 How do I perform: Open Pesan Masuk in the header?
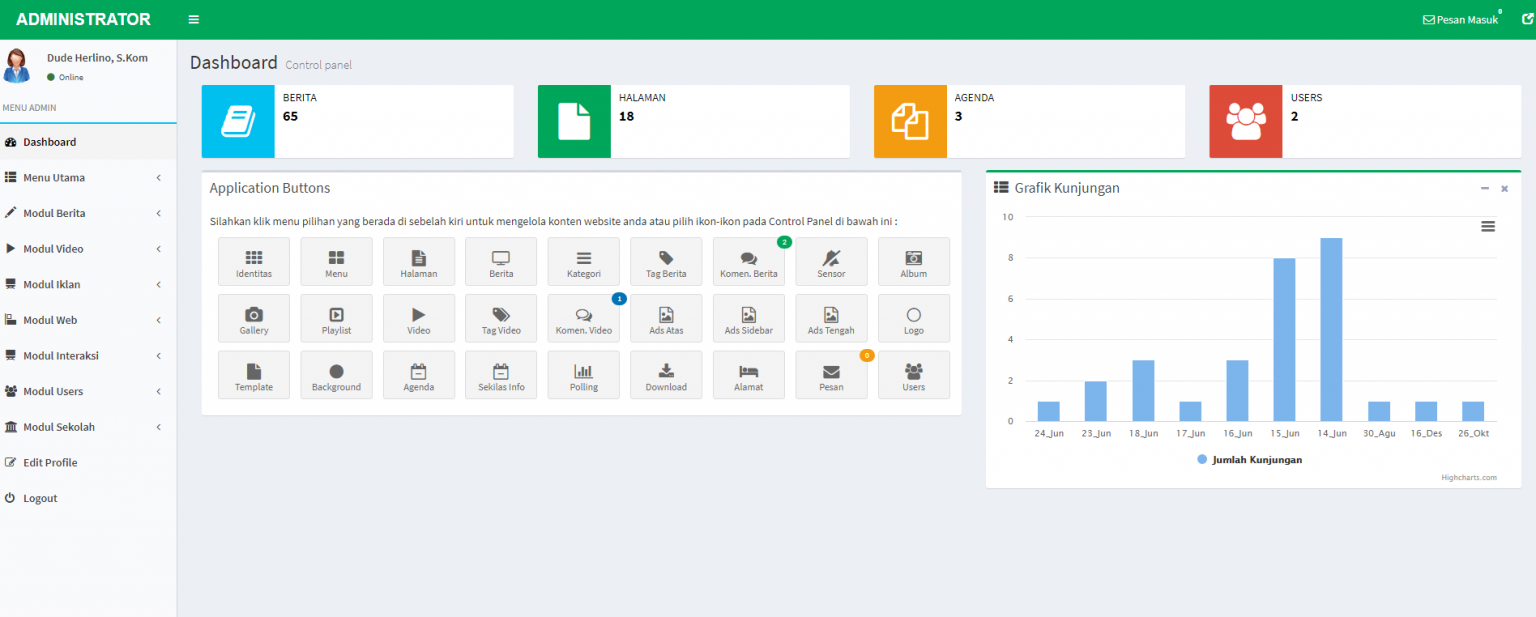point(1461,20)
